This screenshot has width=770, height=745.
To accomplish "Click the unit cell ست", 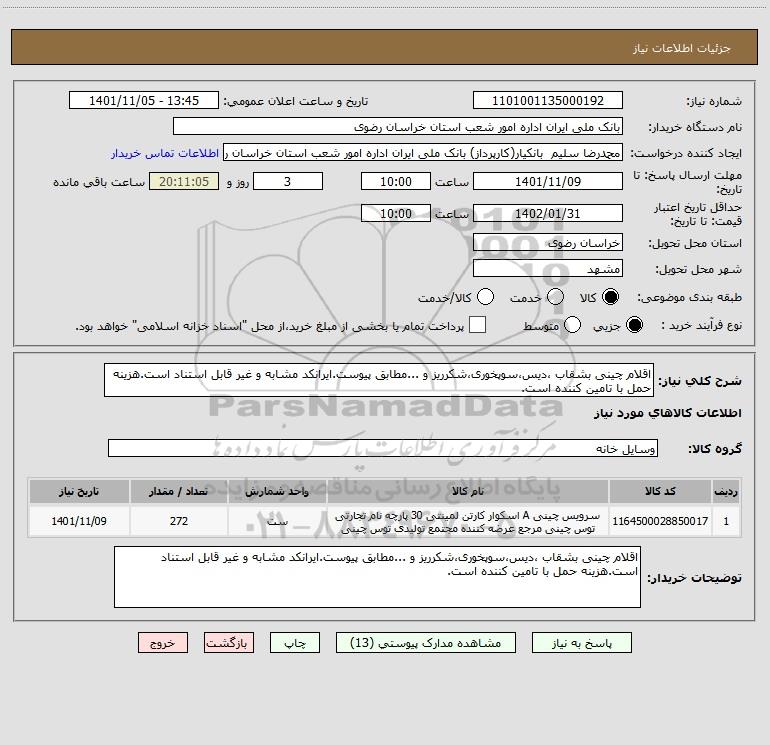I will pos(277,521).
